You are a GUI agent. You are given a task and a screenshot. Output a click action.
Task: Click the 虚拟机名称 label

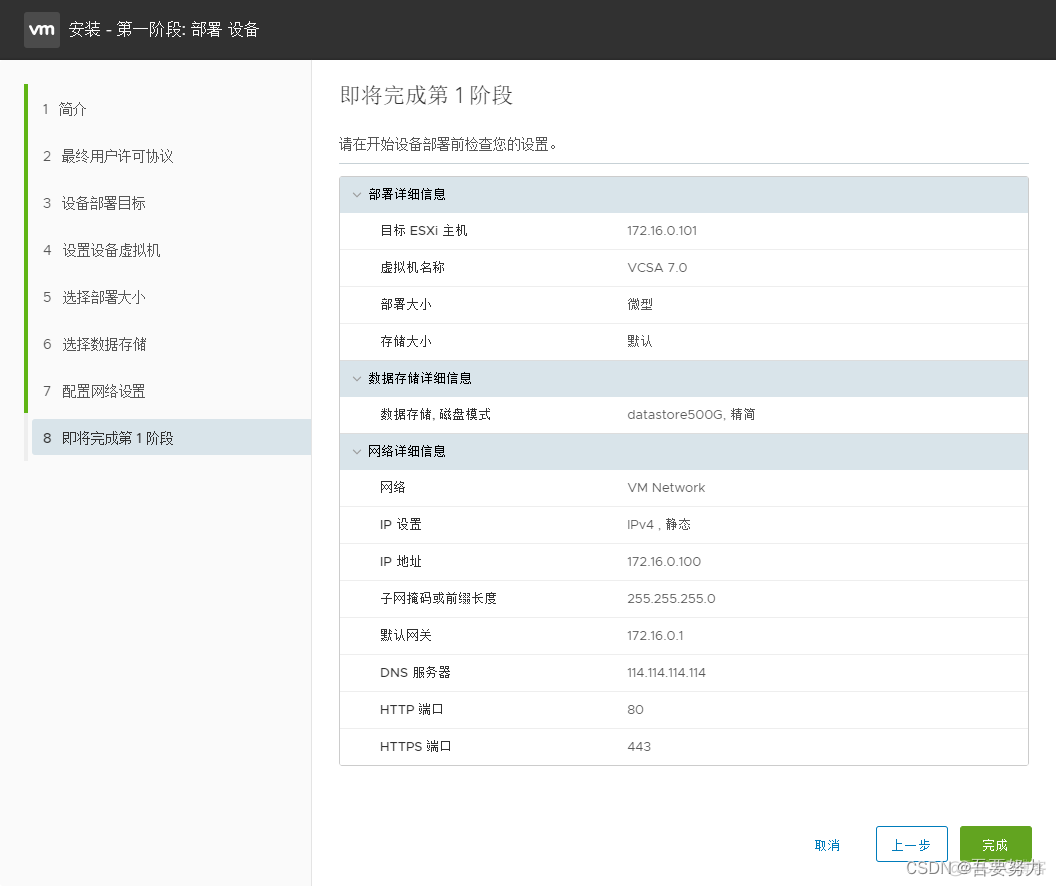click(412, 268)
